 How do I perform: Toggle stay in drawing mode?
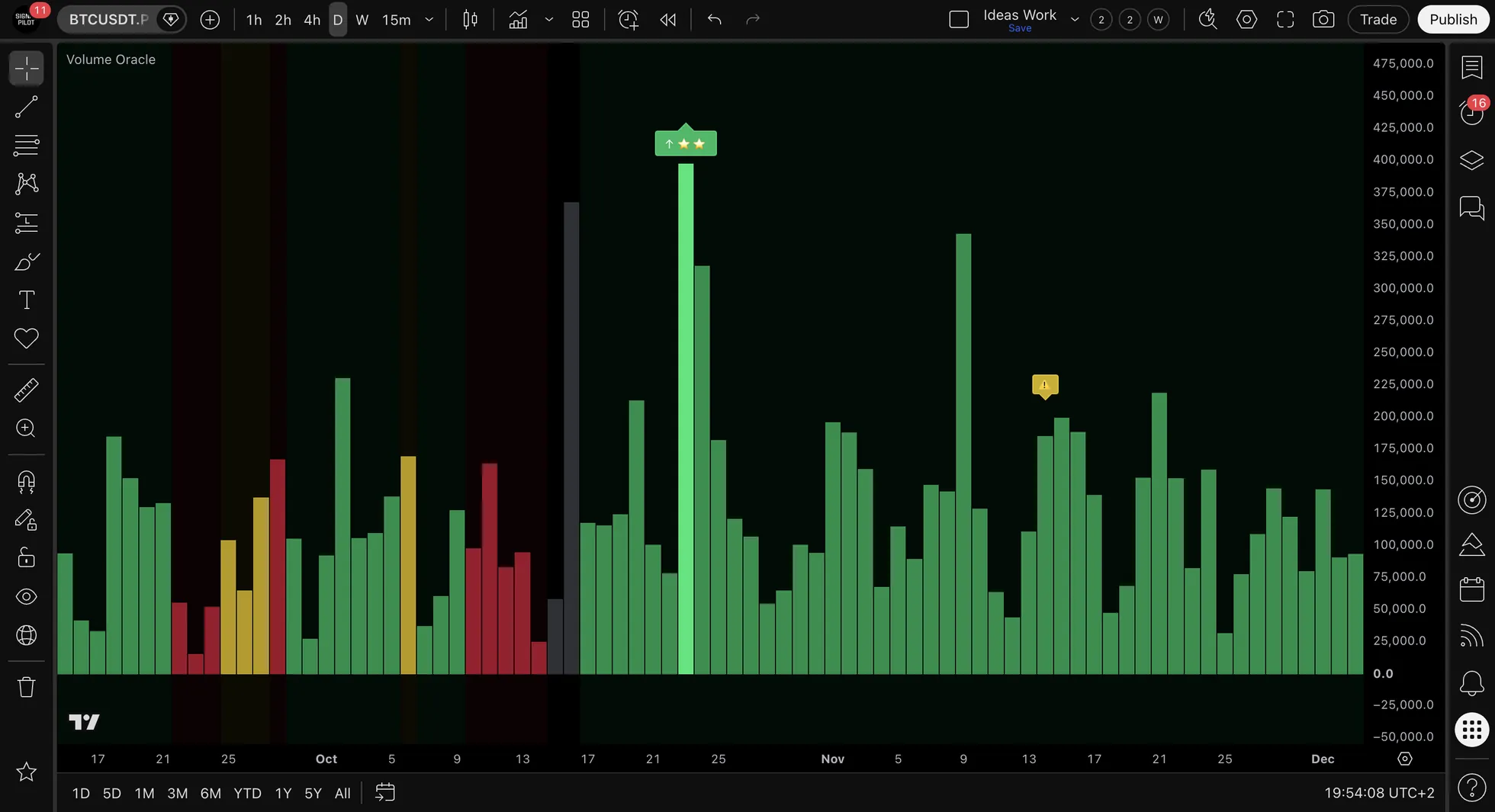26,520
